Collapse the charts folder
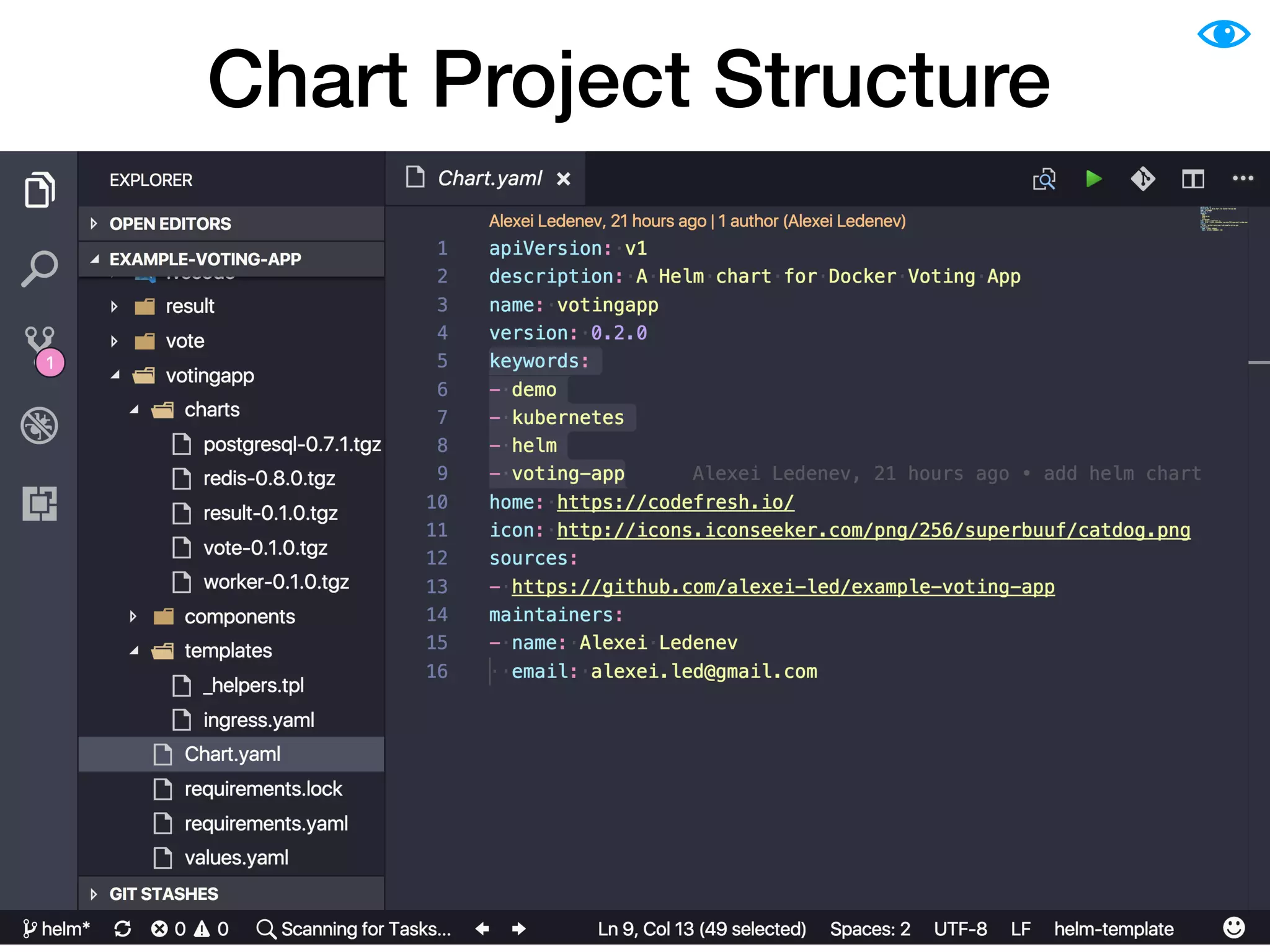This screenshot has width=1270, height=952. 211,410
